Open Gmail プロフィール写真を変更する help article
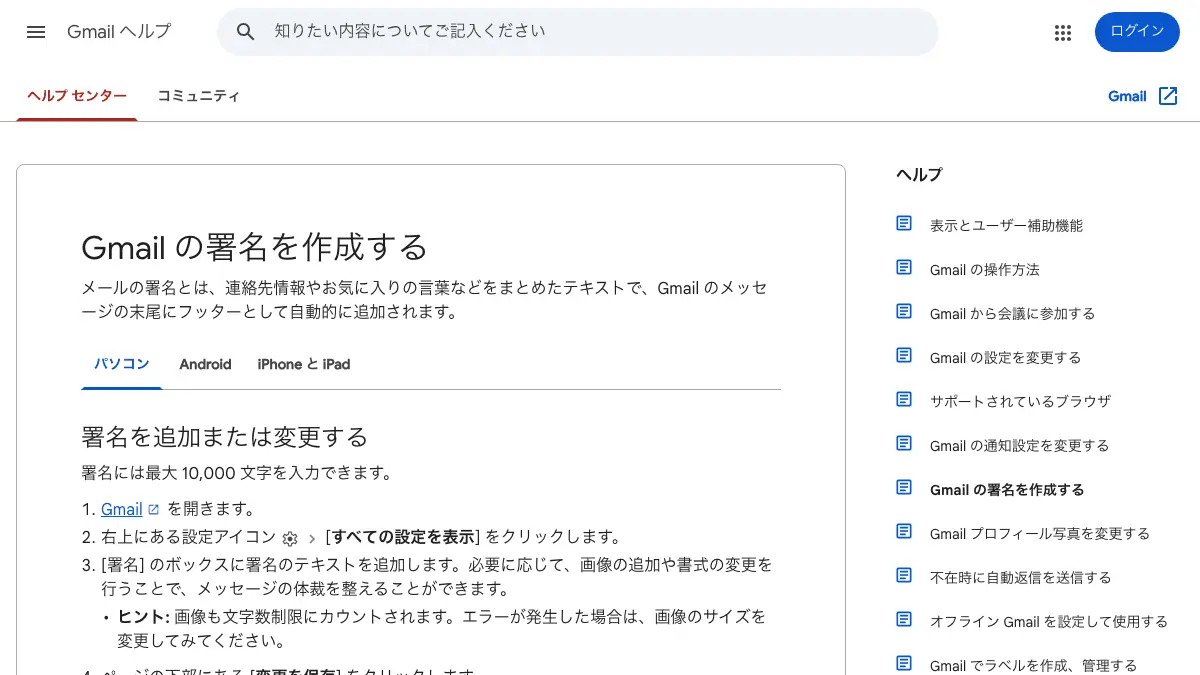This screenshot has width=1200, height=675. [1040, 534]
